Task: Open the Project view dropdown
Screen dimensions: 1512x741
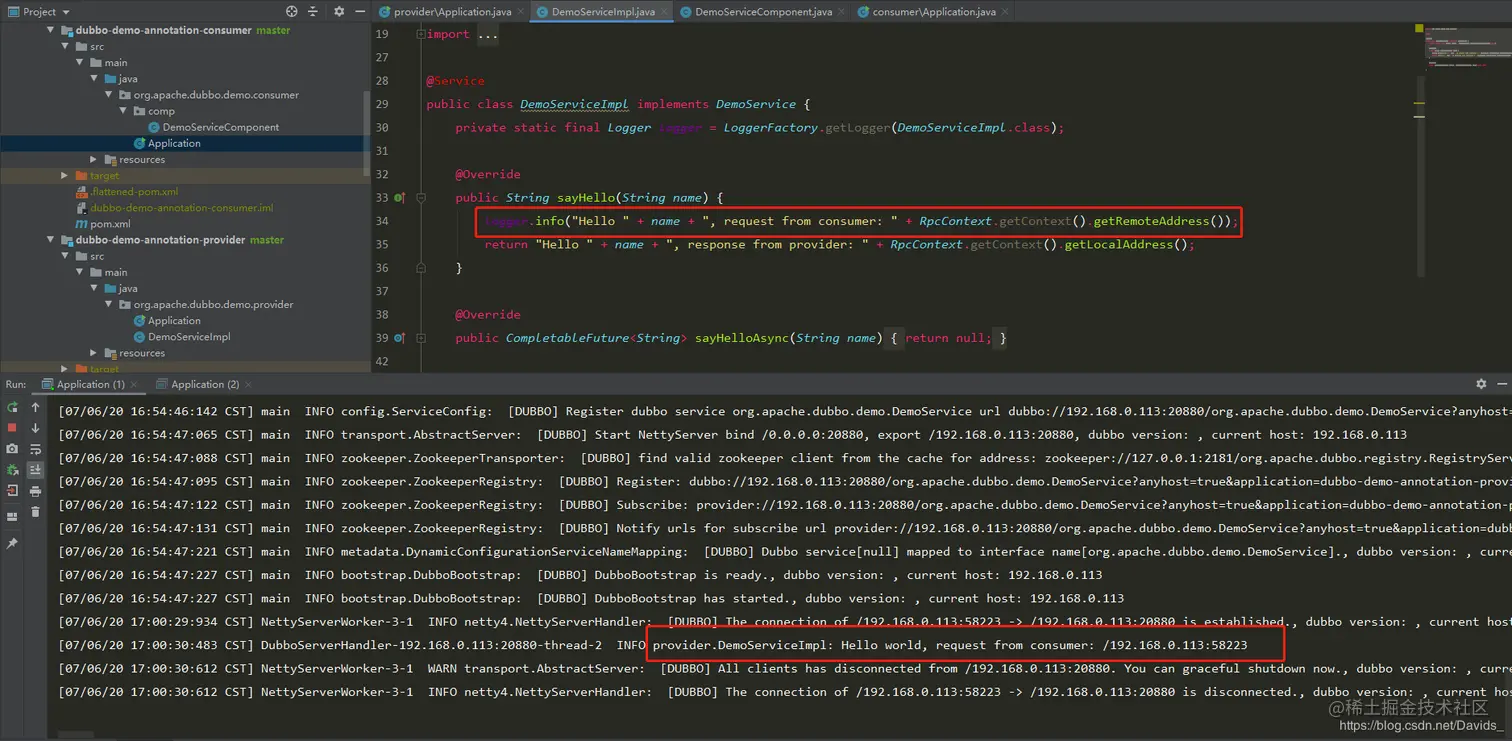Action: click(40, 11)
